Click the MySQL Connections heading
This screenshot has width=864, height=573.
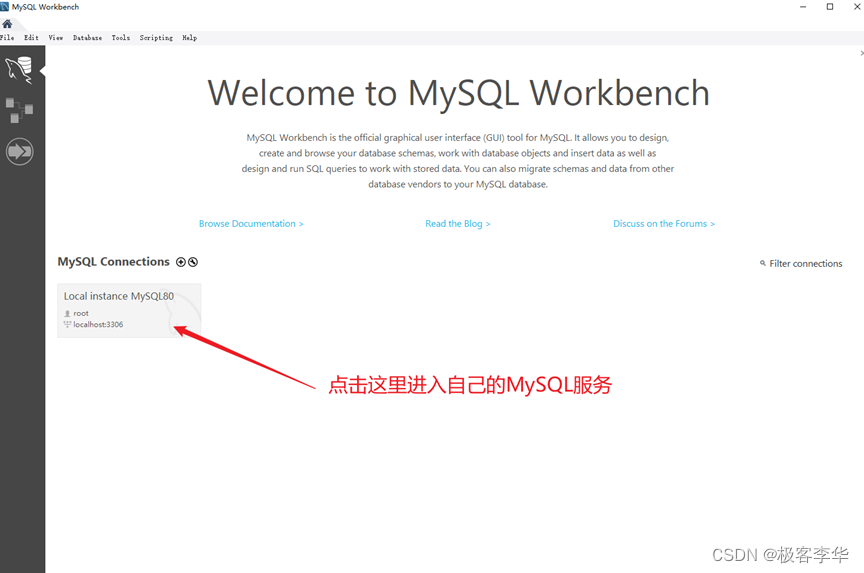click(x=114, y=262)
